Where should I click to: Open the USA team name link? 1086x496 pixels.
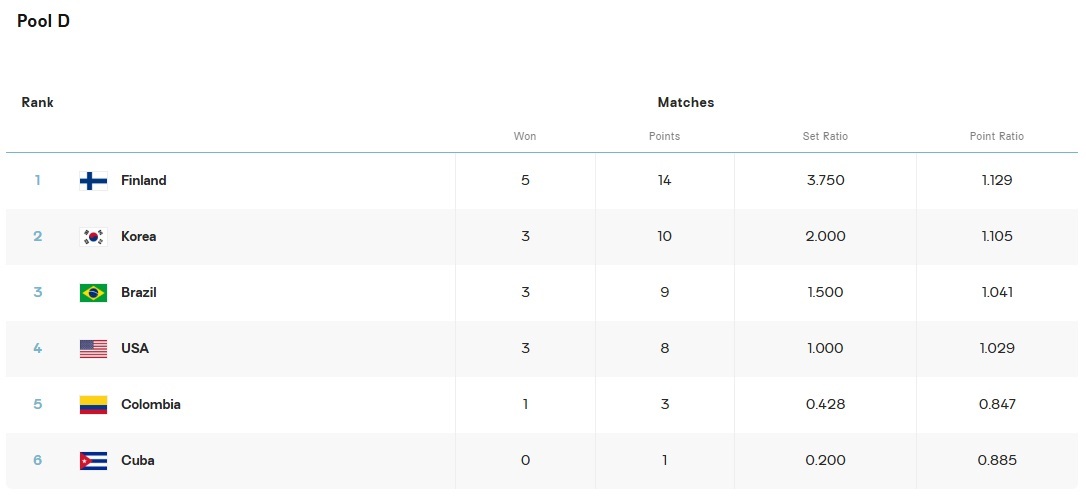(135, 349)
